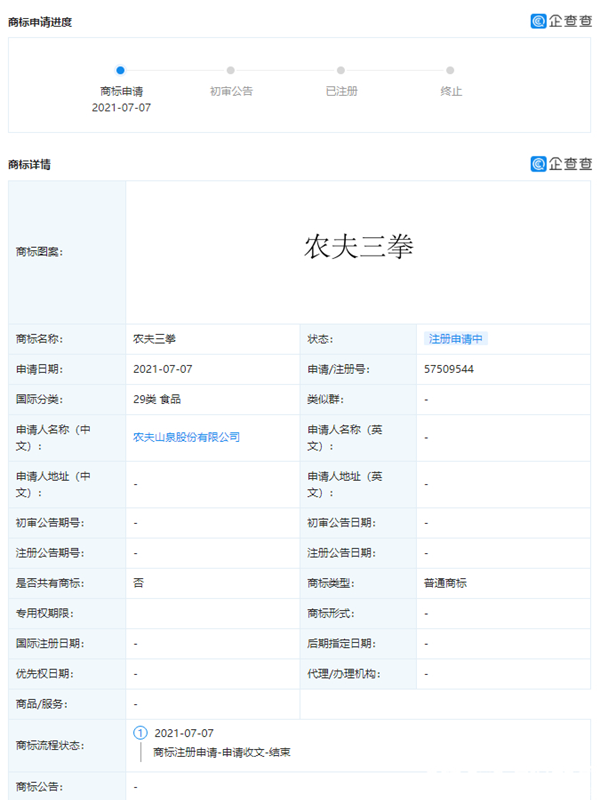Open the 农夫山泉股份有限公司 applicant link
The image size is (600, 800).
(186, 437)
